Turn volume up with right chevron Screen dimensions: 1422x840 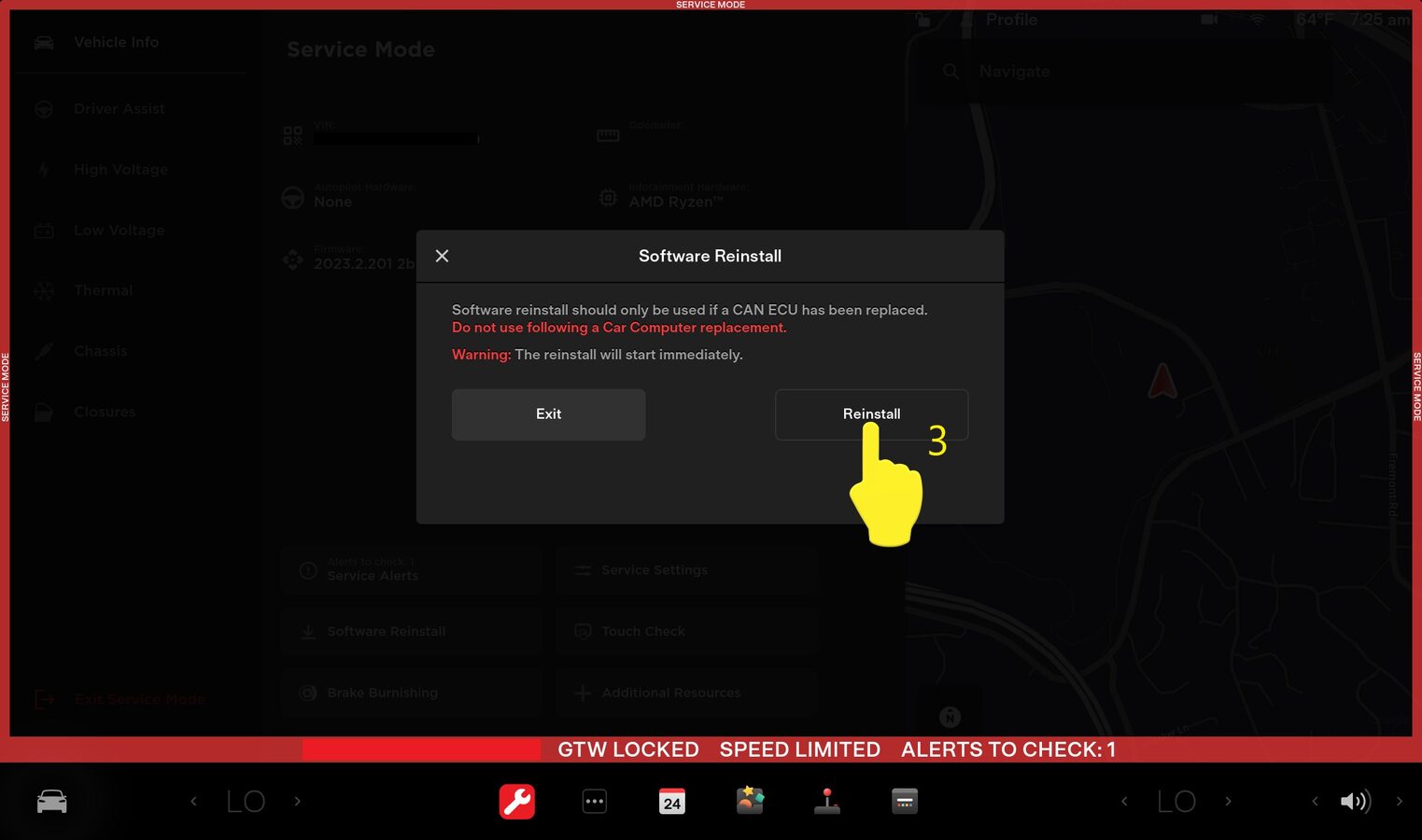tap(1399, 801)
